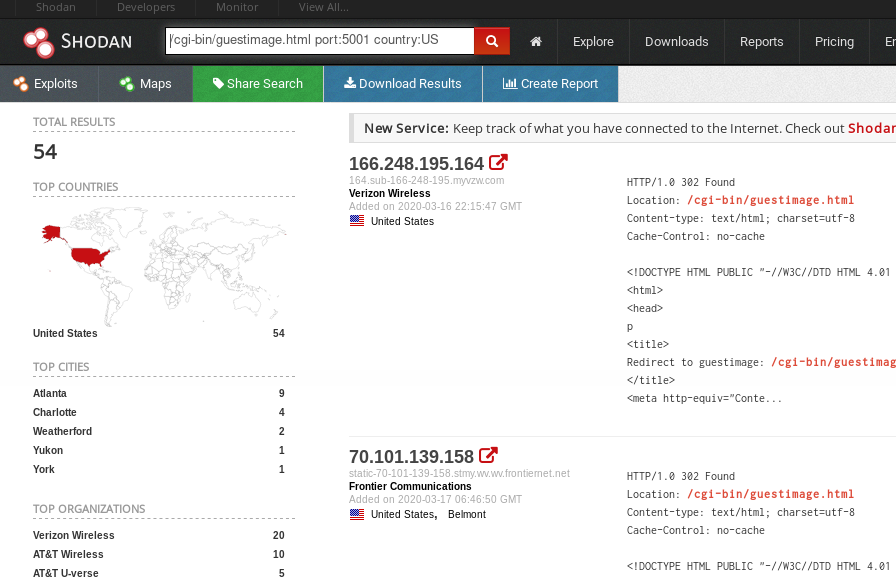Image resolution: width=896 pixels, height=580 pixels.
Task: Click the download arrow icon
Action: (350, 83)
